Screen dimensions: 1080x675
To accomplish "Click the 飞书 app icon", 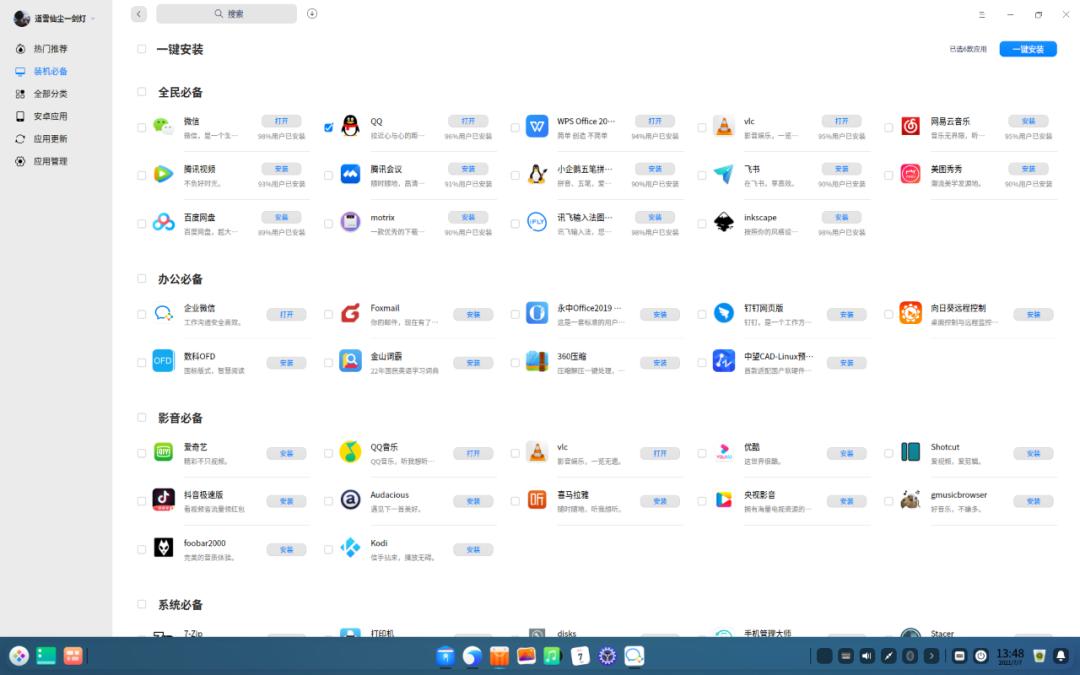I will (723, 174).
